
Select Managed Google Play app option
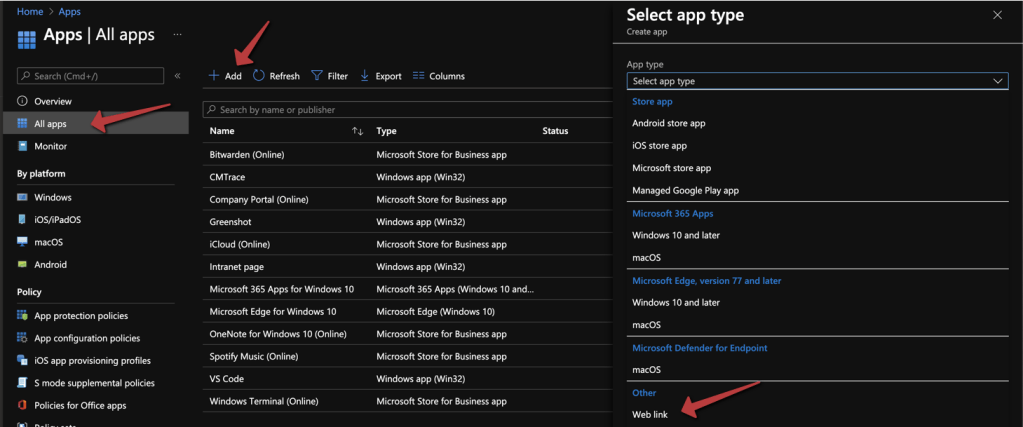point(685,190)
